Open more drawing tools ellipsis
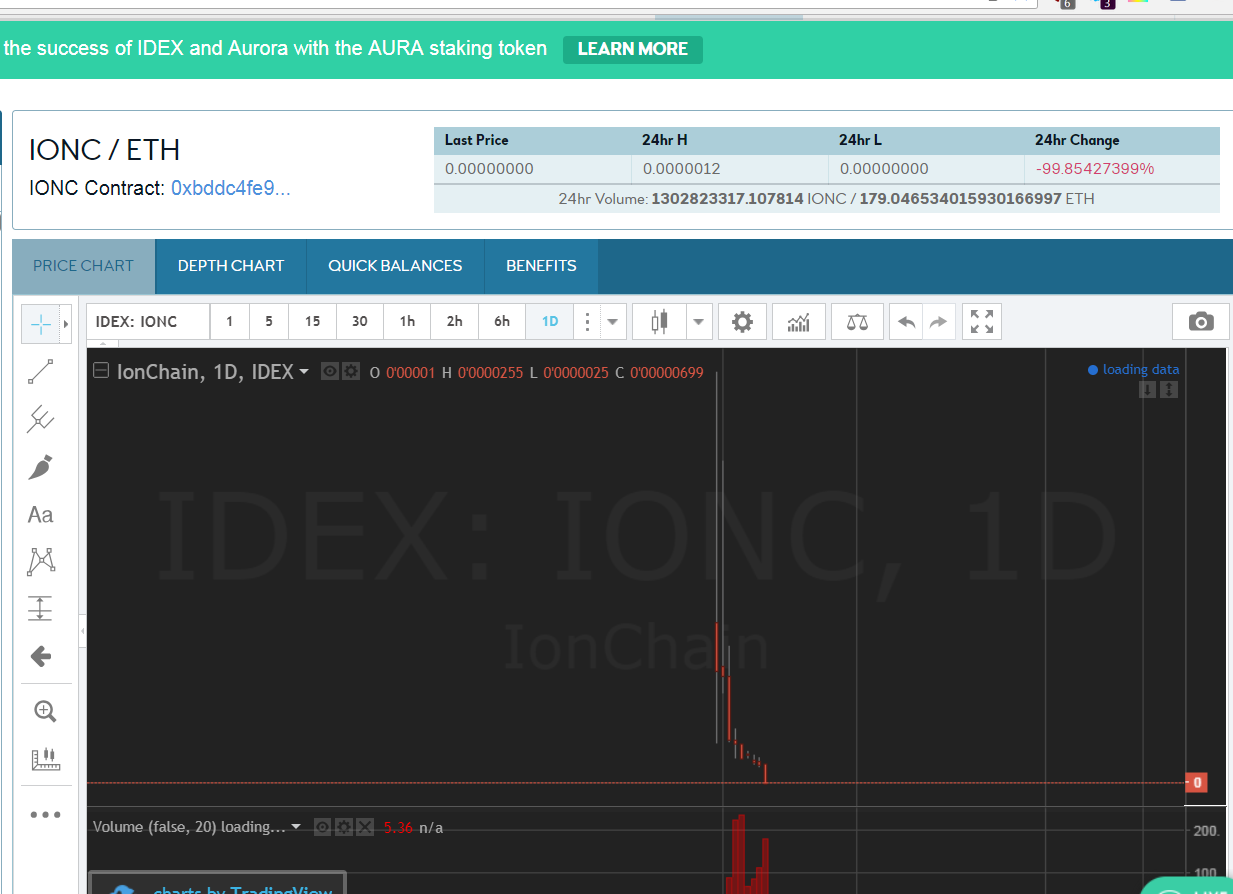 (45, 815)
